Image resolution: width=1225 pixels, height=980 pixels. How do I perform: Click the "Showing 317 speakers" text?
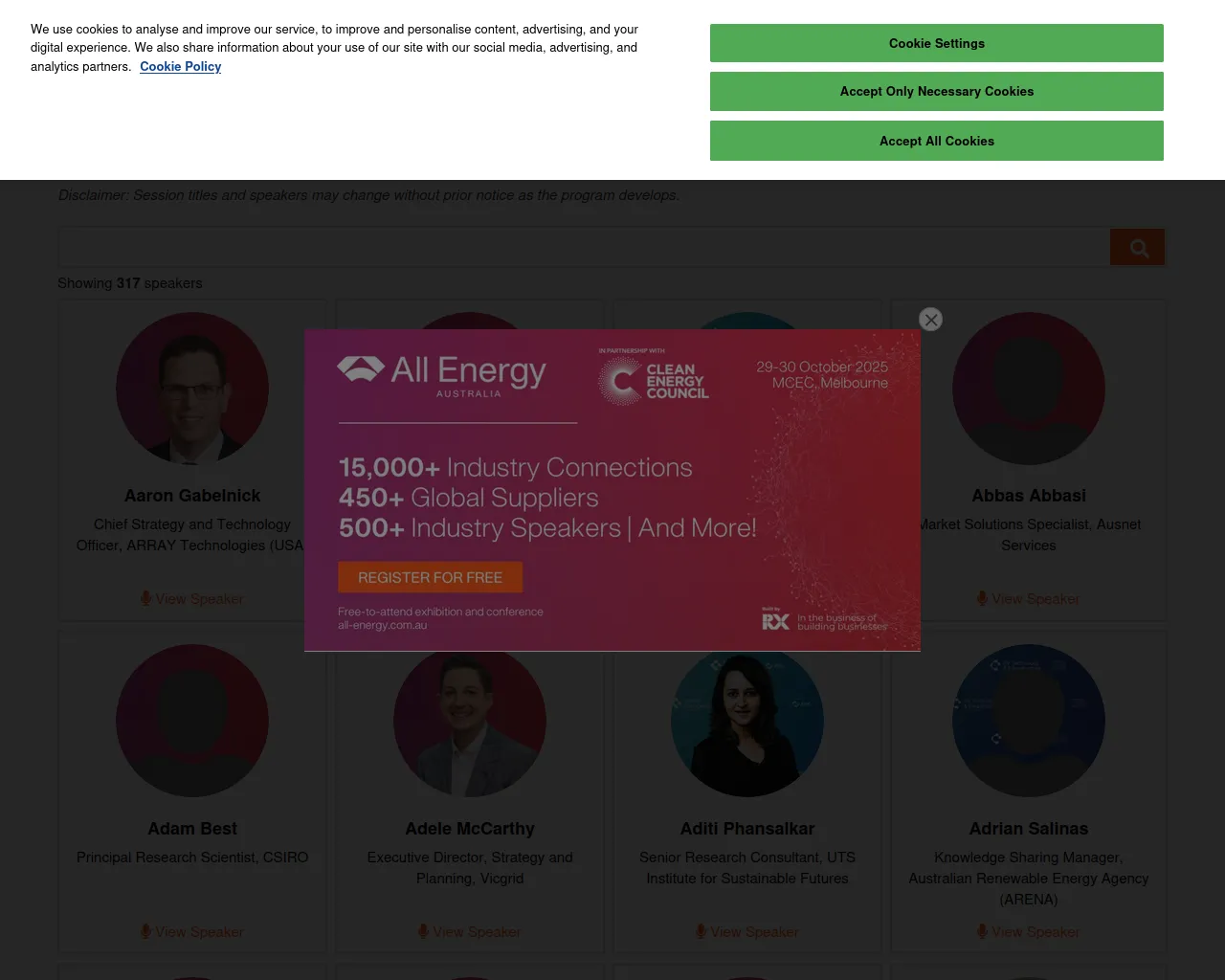pyautogui.click(x=130, y=283)
